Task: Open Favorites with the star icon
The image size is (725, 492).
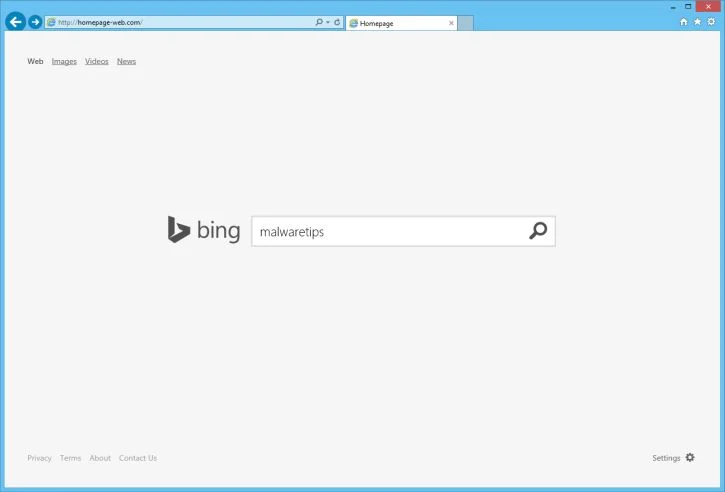Action: (697, 22)
